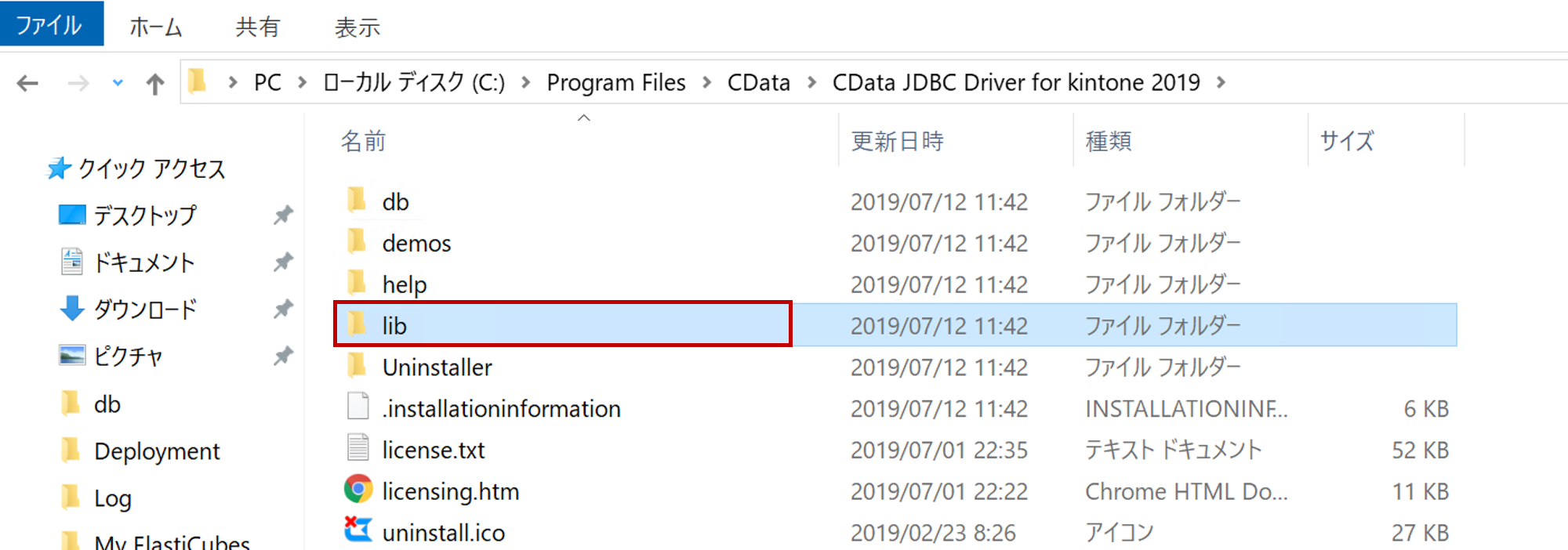Image resolution: width=1568 pixels, height=550 pixels.
Task: Select the db folder in file list
Action: 396,202
